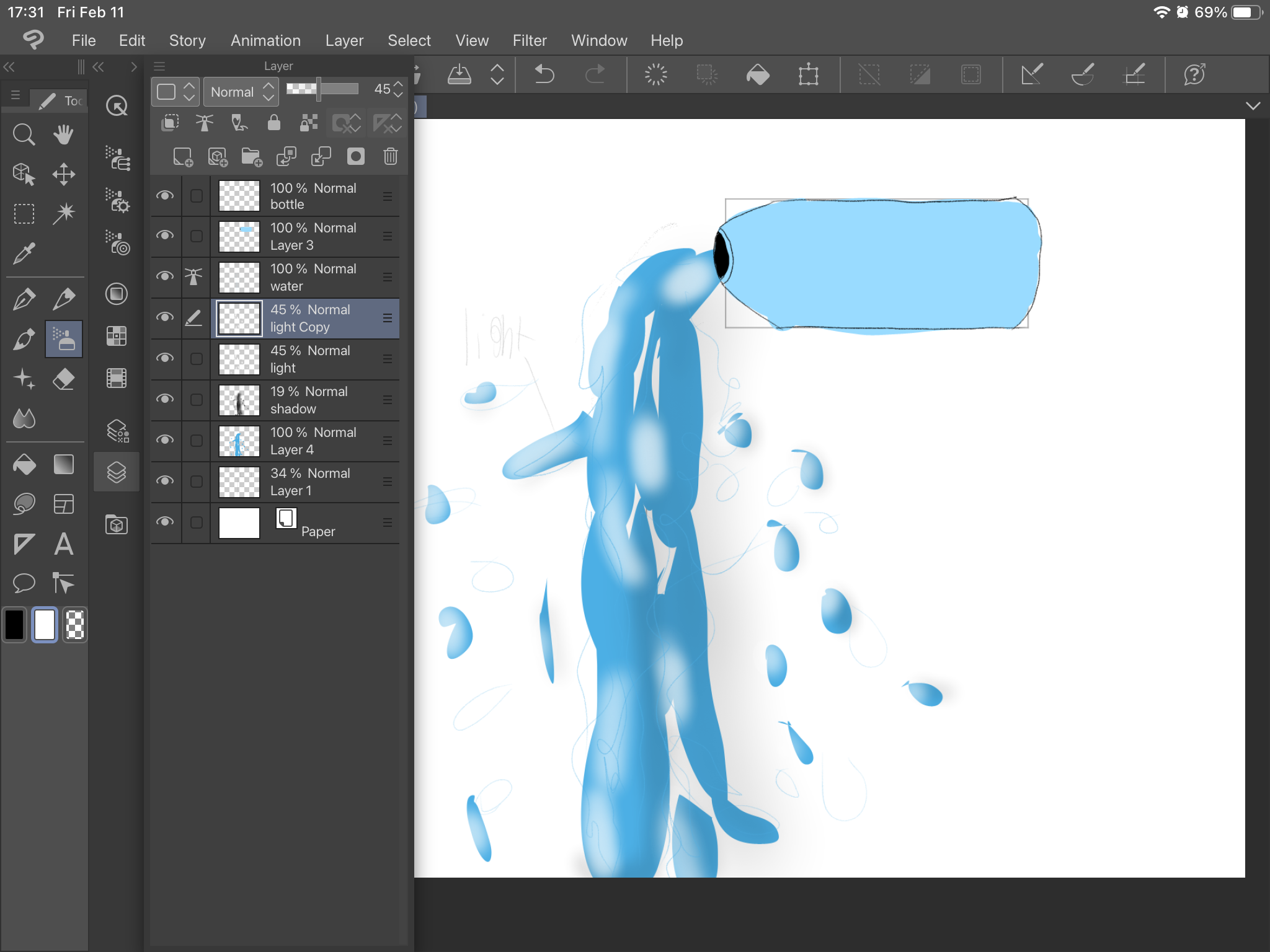This screenshot has width=1270, height=952.
Task: Select the Text tool
Action: coord(63,544)
